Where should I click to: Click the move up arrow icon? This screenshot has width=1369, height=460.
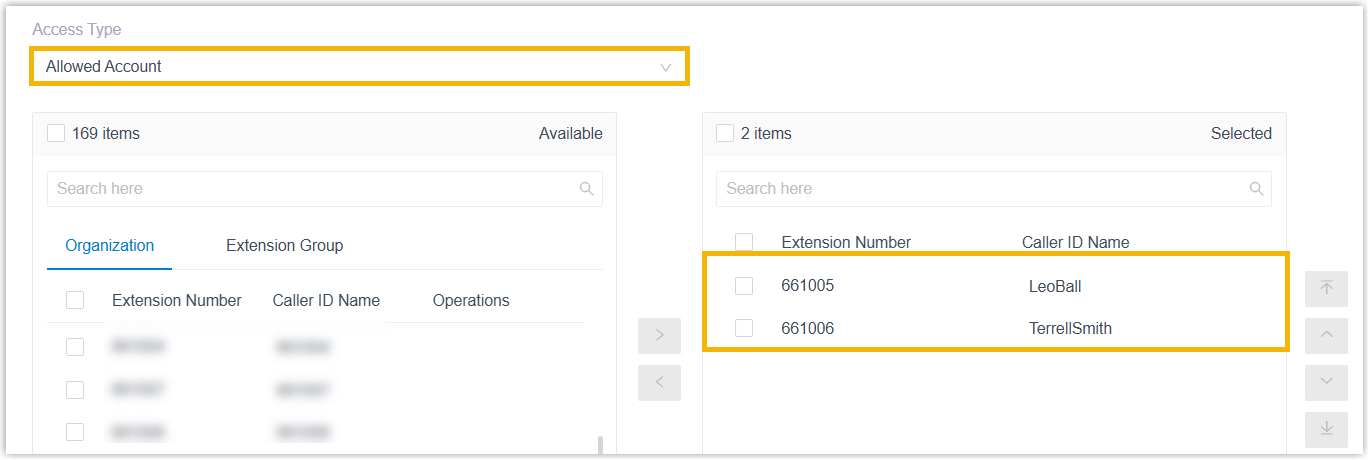(x=1326, y=335)
